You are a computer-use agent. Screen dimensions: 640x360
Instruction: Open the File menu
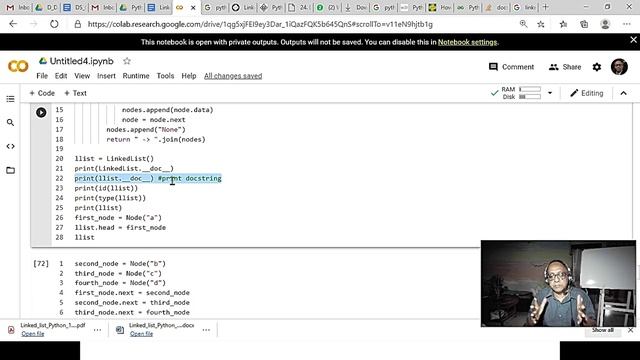pyautogui.click(x=42, y=76)
